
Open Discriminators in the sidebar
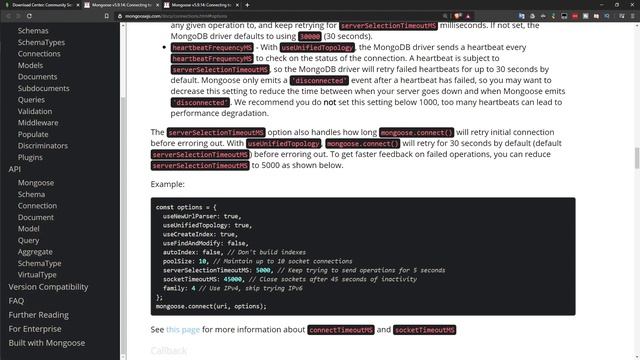coord(42,146)
